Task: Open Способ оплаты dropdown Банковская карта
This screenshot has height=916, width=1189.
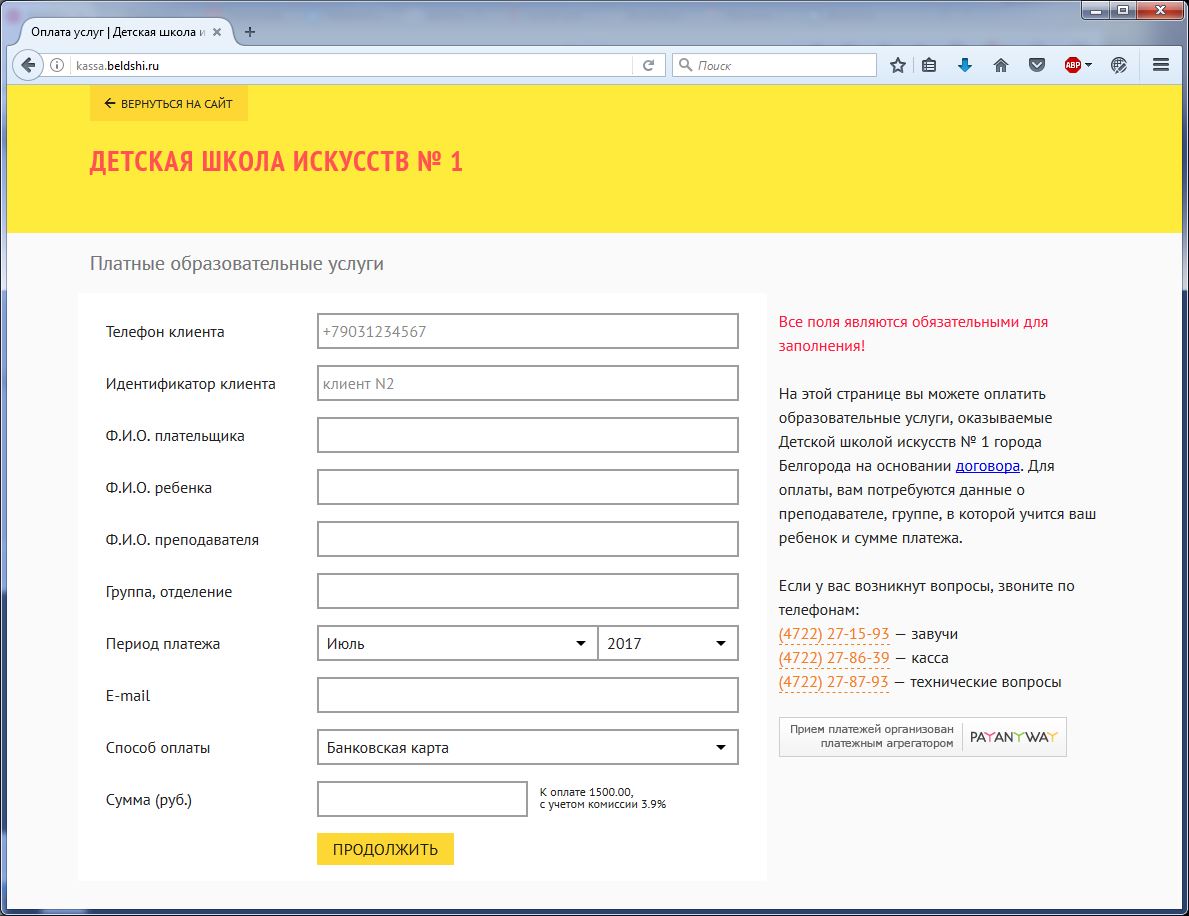Action: (x=528, y=748)
